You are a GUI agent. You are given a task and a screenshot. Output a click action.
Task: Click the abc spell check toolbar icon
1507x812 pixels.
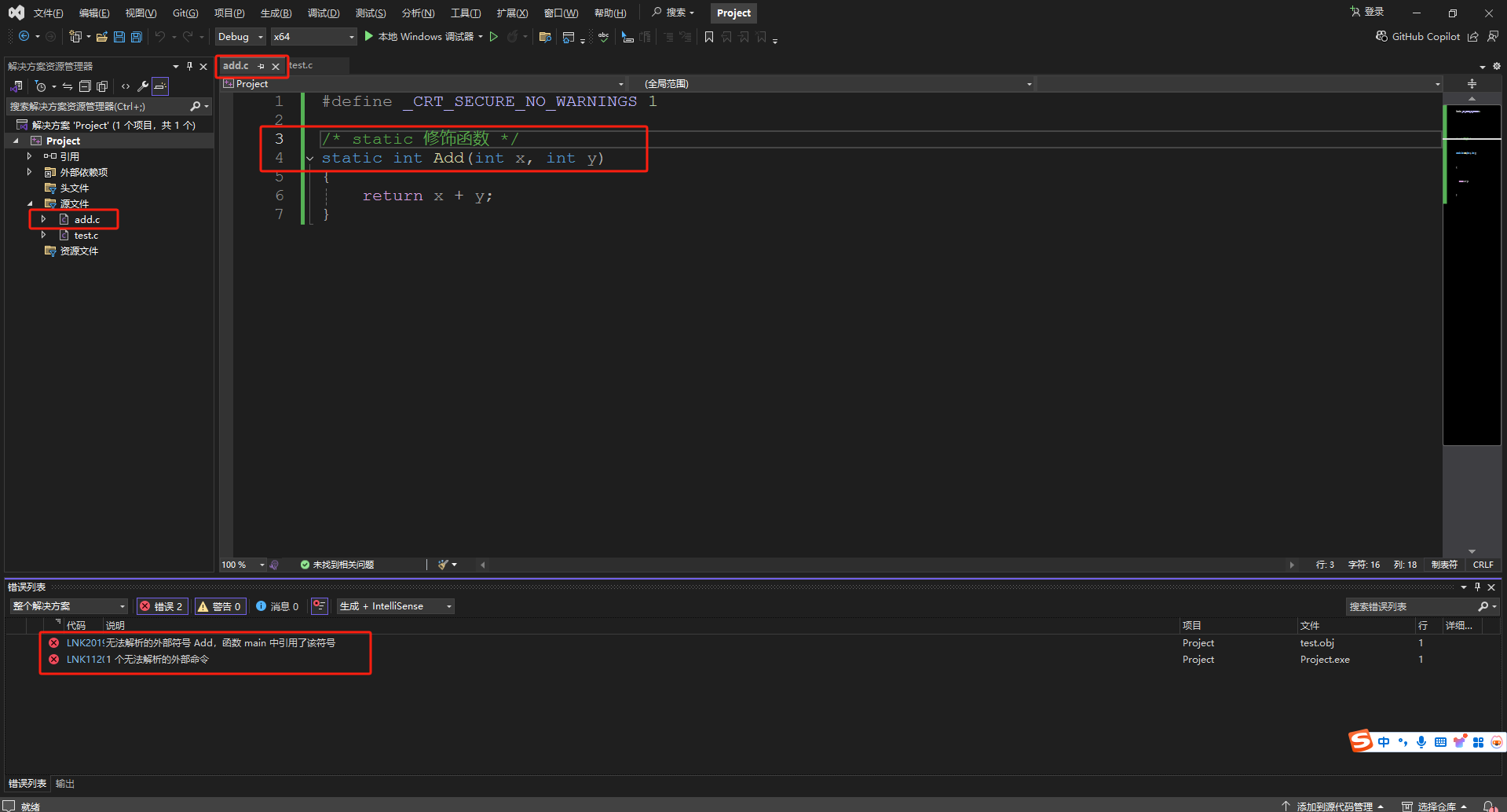[x=603, y=36]
